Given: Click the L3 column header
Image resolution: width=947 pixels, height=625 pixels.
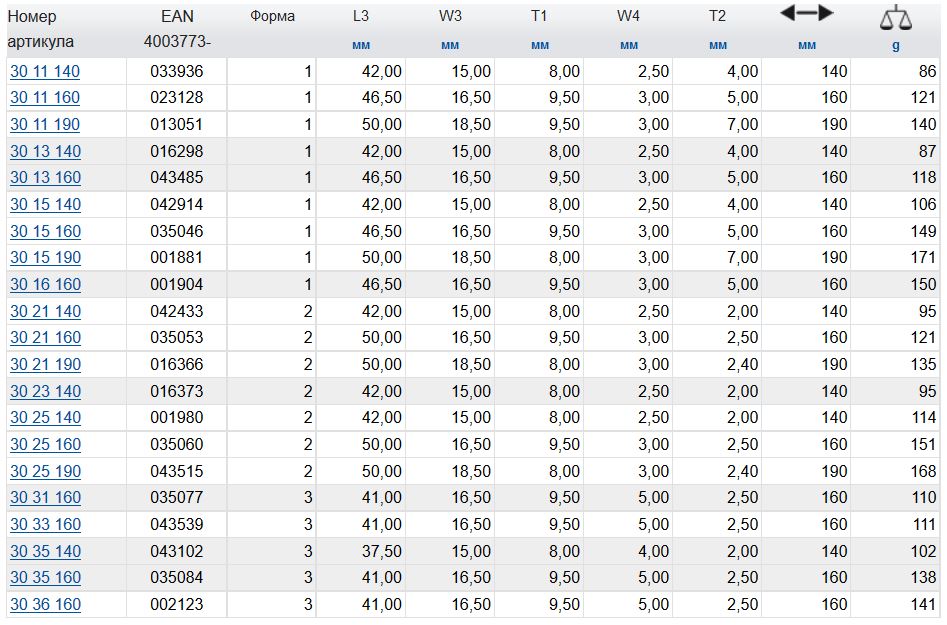Looking at the screenshot, I should (x=361, y=17).
